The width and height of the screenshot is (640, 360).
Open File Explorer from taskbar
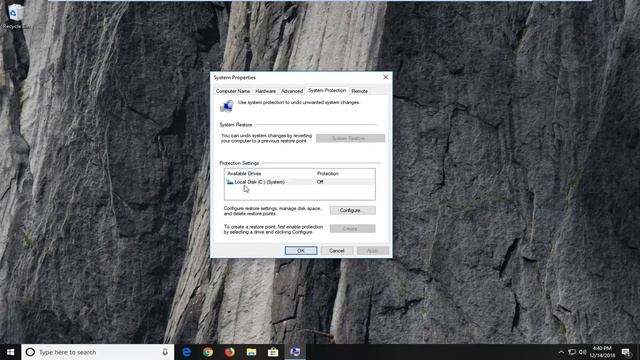[251, 352]
